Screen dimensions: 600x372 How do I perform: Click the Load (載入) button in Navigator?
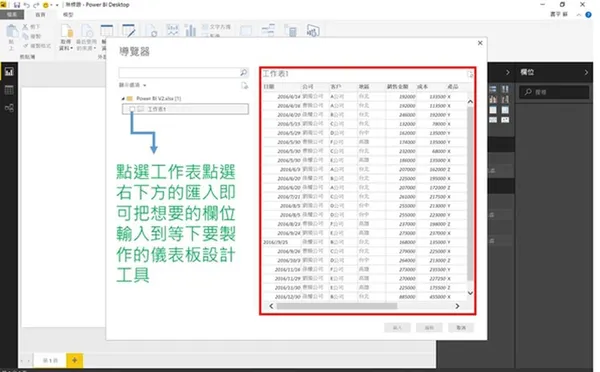point(397,328)
